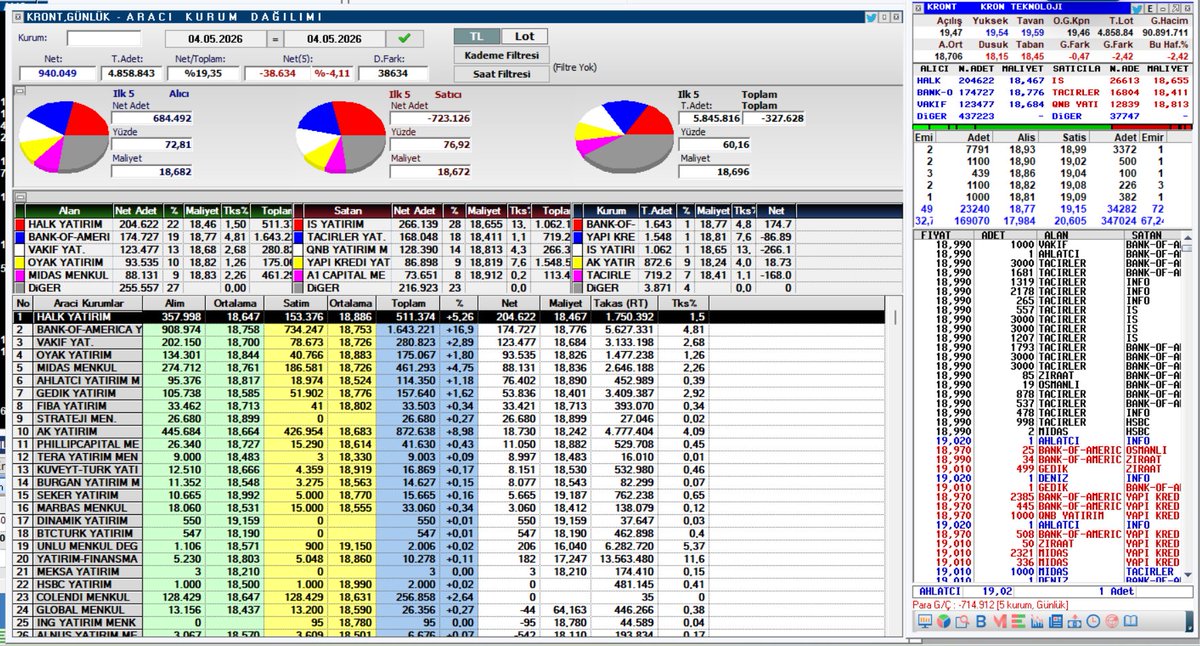Sort by Toplam column header in main table
This screenshot has height=646, width=1200.
(x=411, y=302)
